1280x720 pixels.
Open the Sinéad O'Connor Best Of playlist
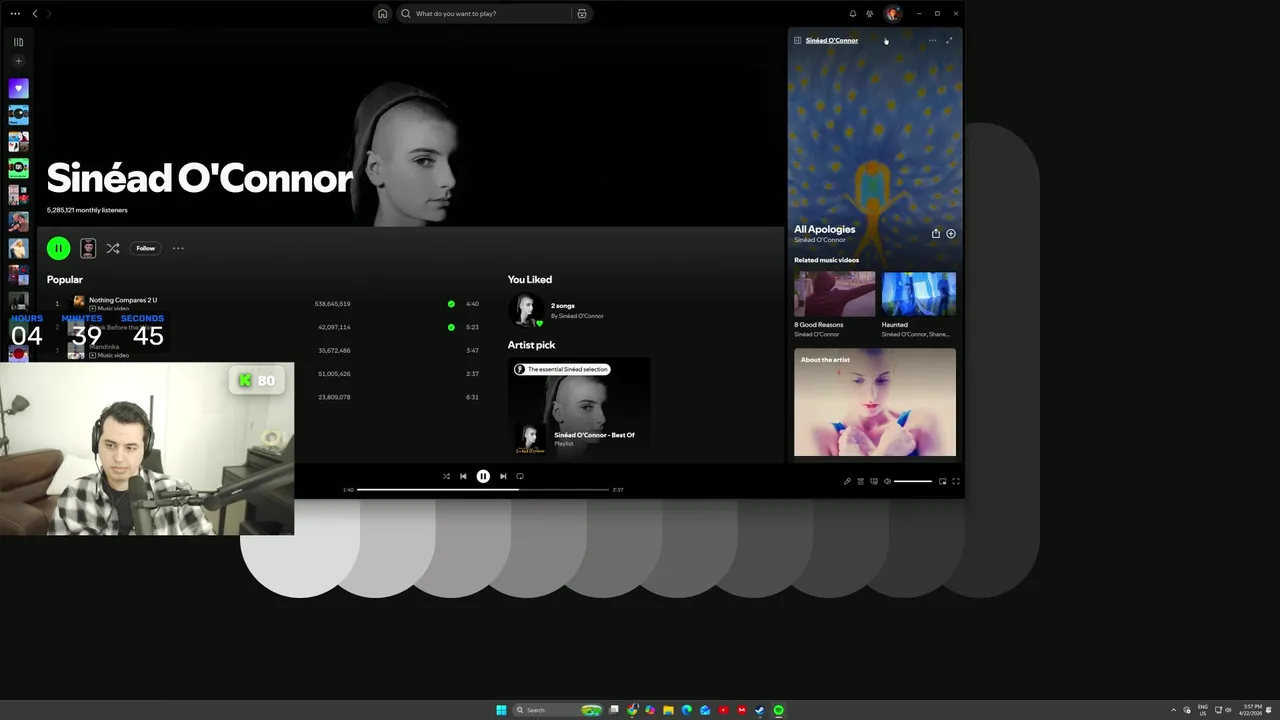594,435
